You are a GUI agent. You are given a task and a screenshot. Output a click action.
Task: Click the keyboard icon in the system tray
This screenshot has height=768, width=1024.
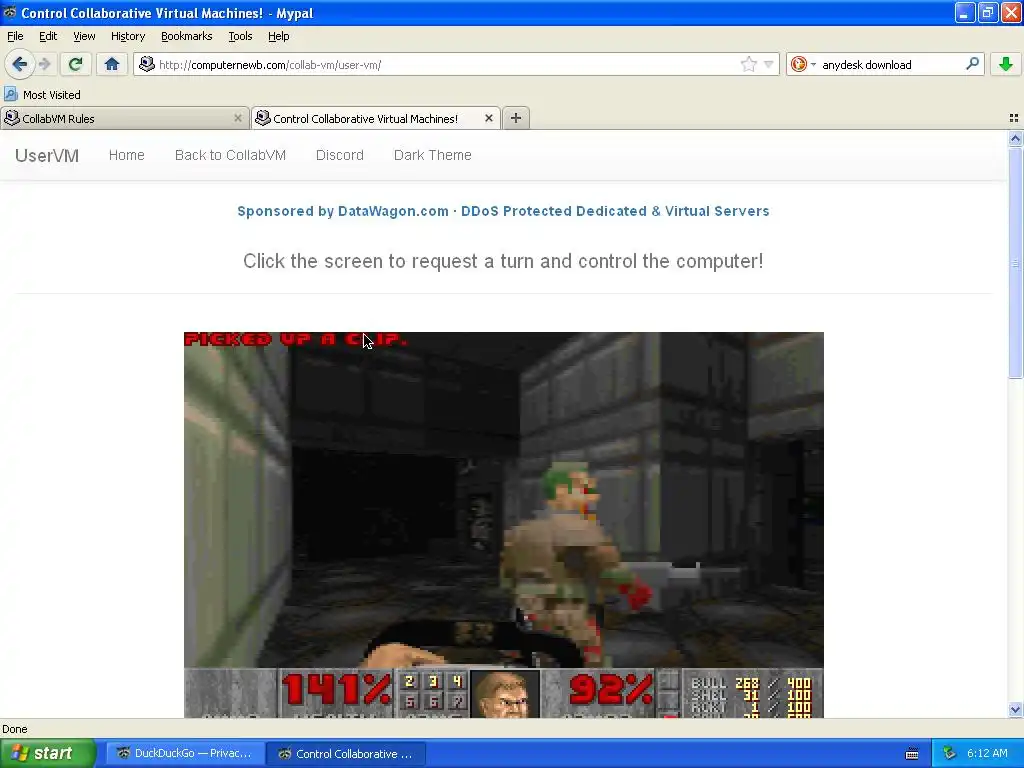912,754
